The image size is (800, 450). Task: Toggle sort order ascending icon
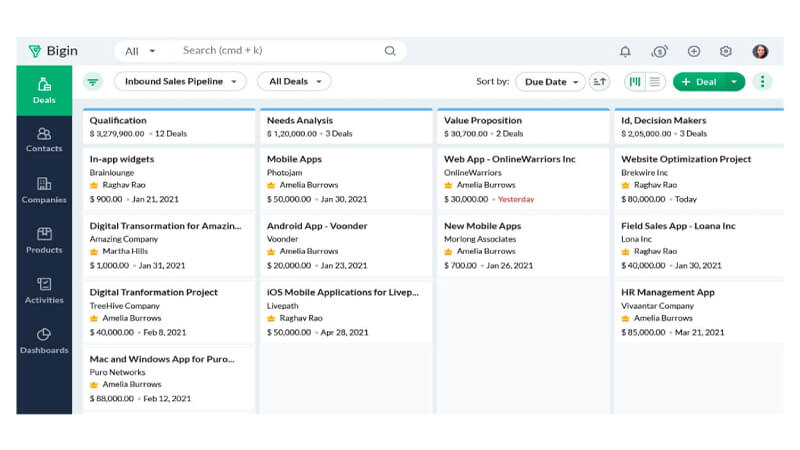599,82
